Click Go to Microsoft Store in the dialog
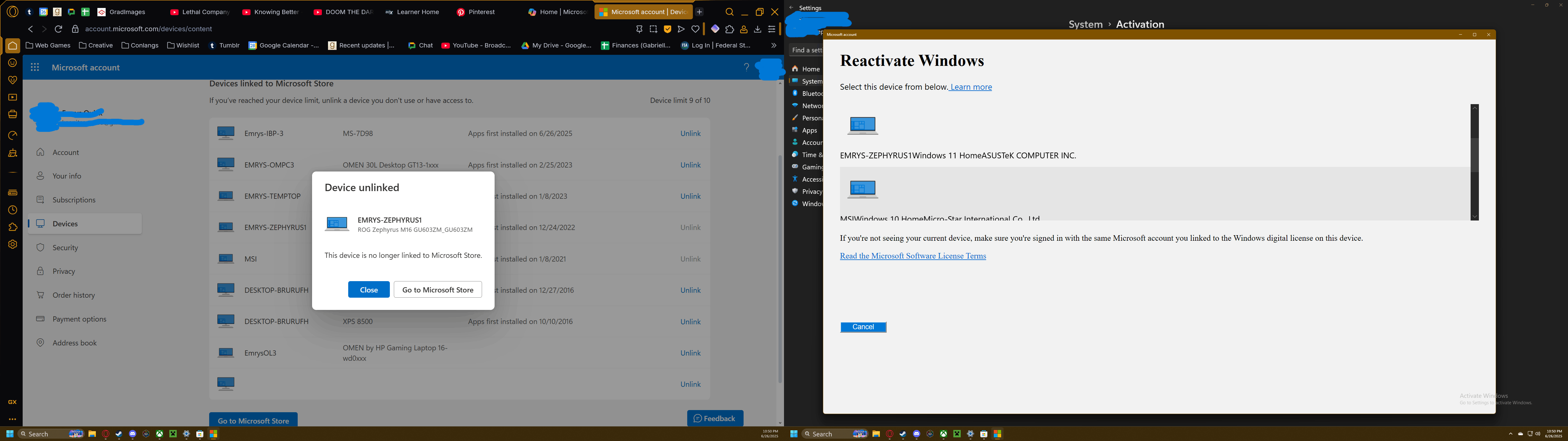1568x441 pixels. click(x=438, y=290)
